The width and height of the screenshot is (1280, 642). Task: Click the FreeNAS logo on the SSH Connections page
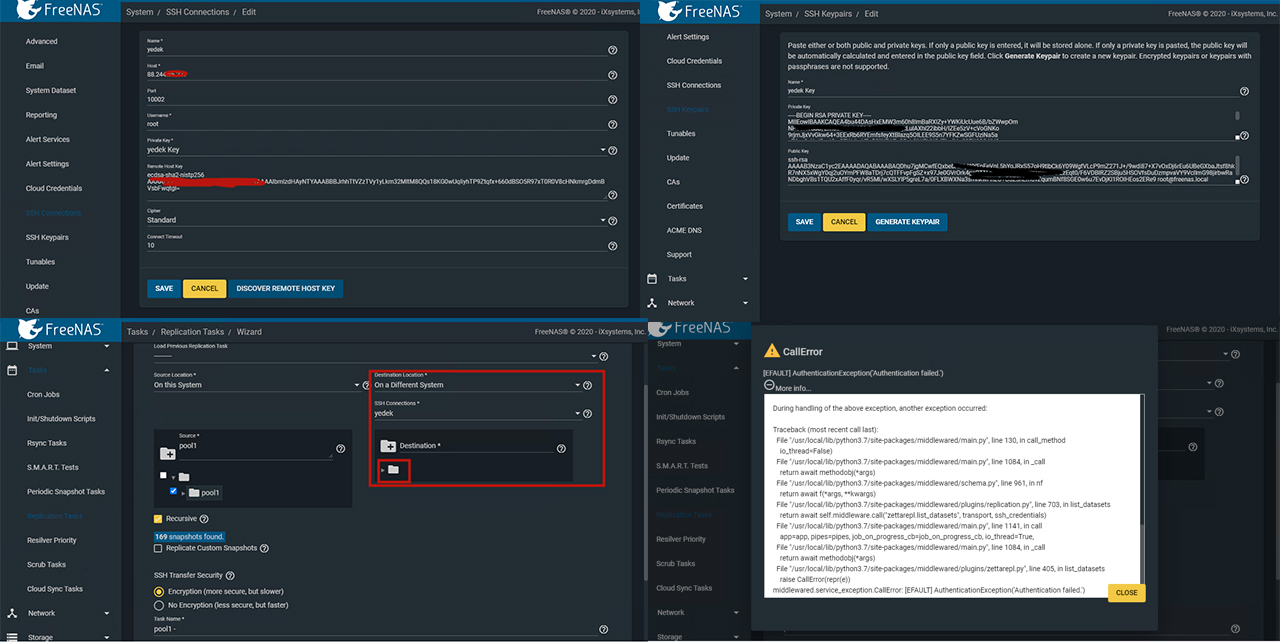point(62,12)
